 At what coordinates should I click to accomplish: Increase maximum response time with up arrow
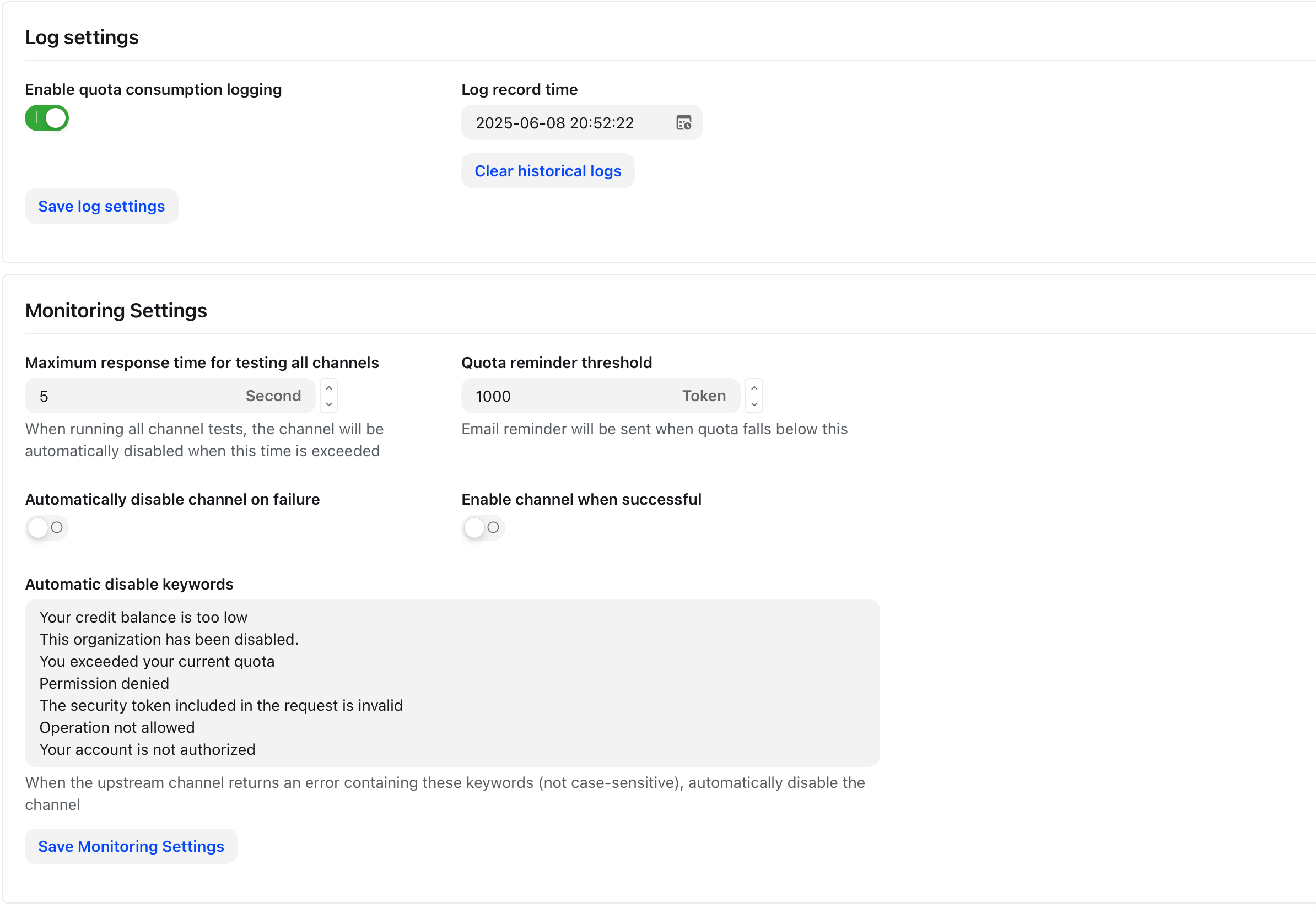(x=329, y=388)
